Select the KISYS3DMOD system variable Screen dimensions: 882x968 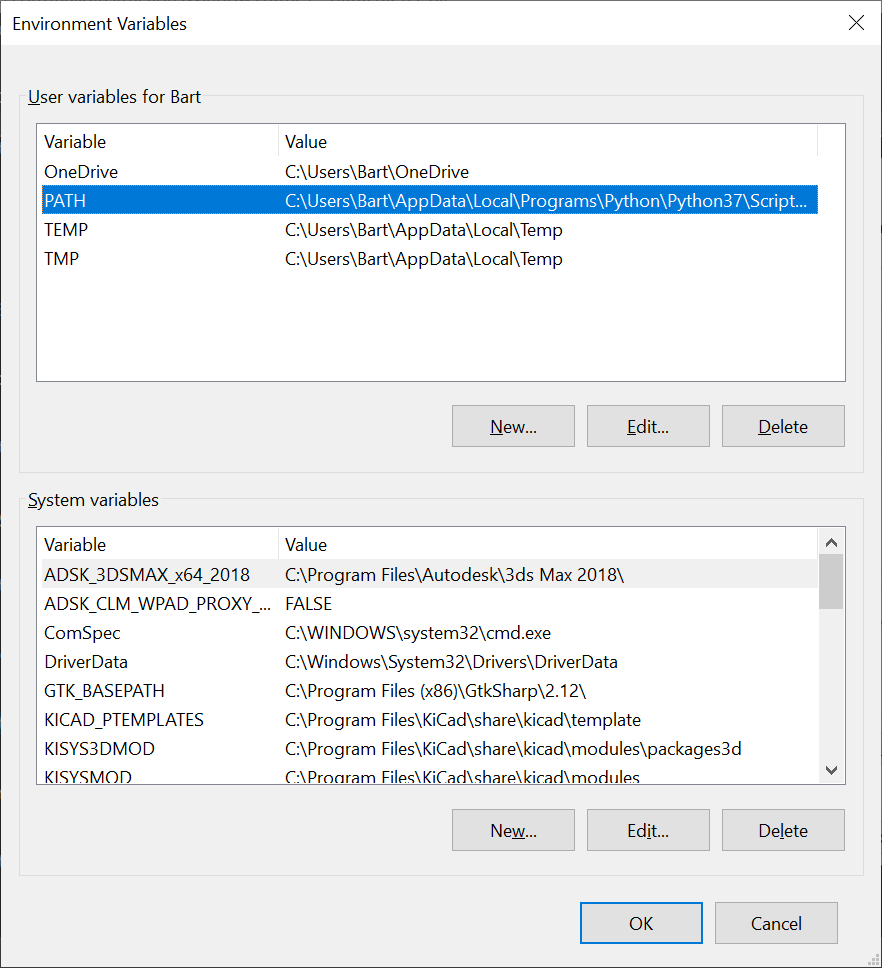coord(430,749)
